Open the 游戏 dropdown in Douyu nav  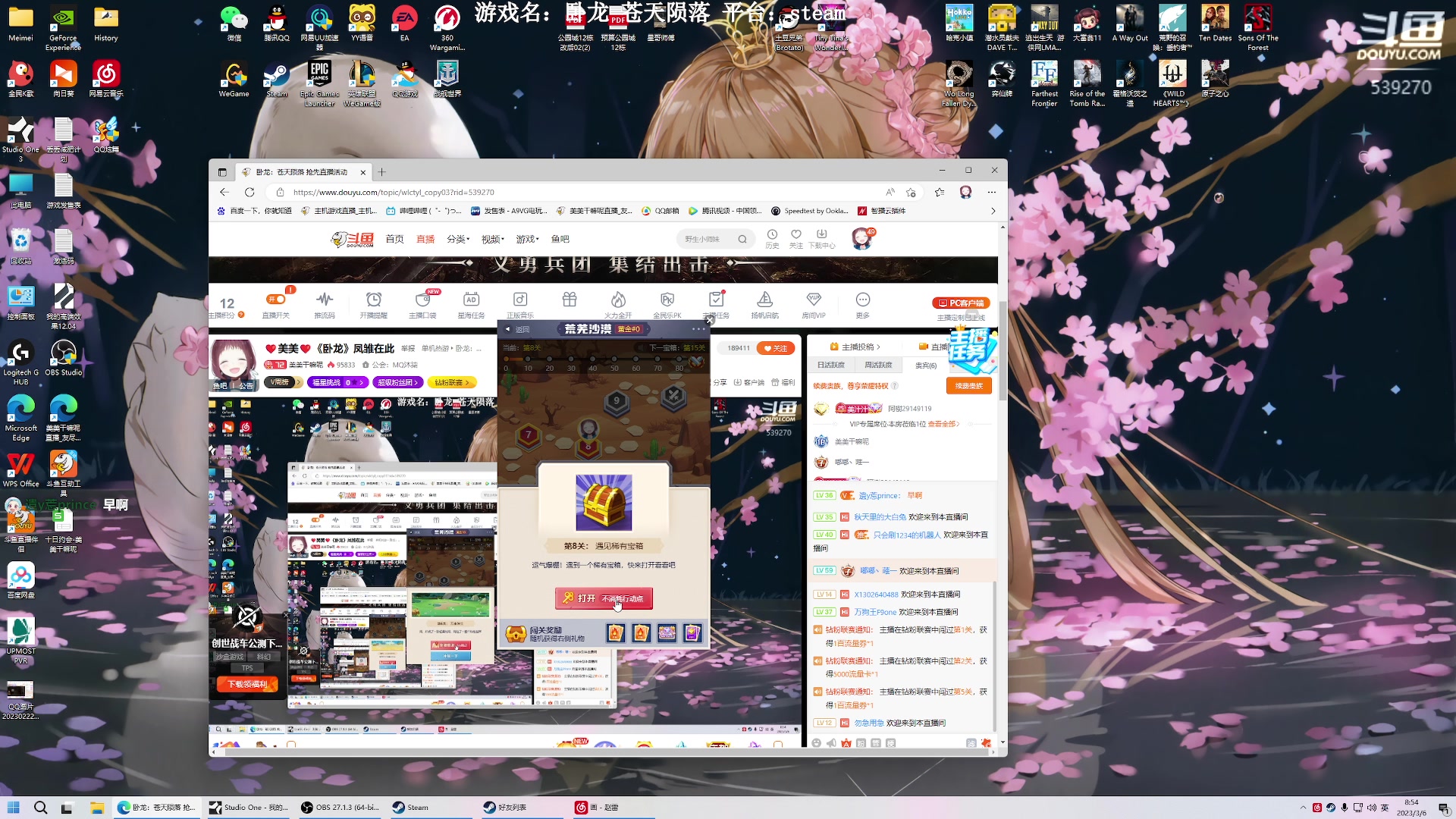coord(528,239)
